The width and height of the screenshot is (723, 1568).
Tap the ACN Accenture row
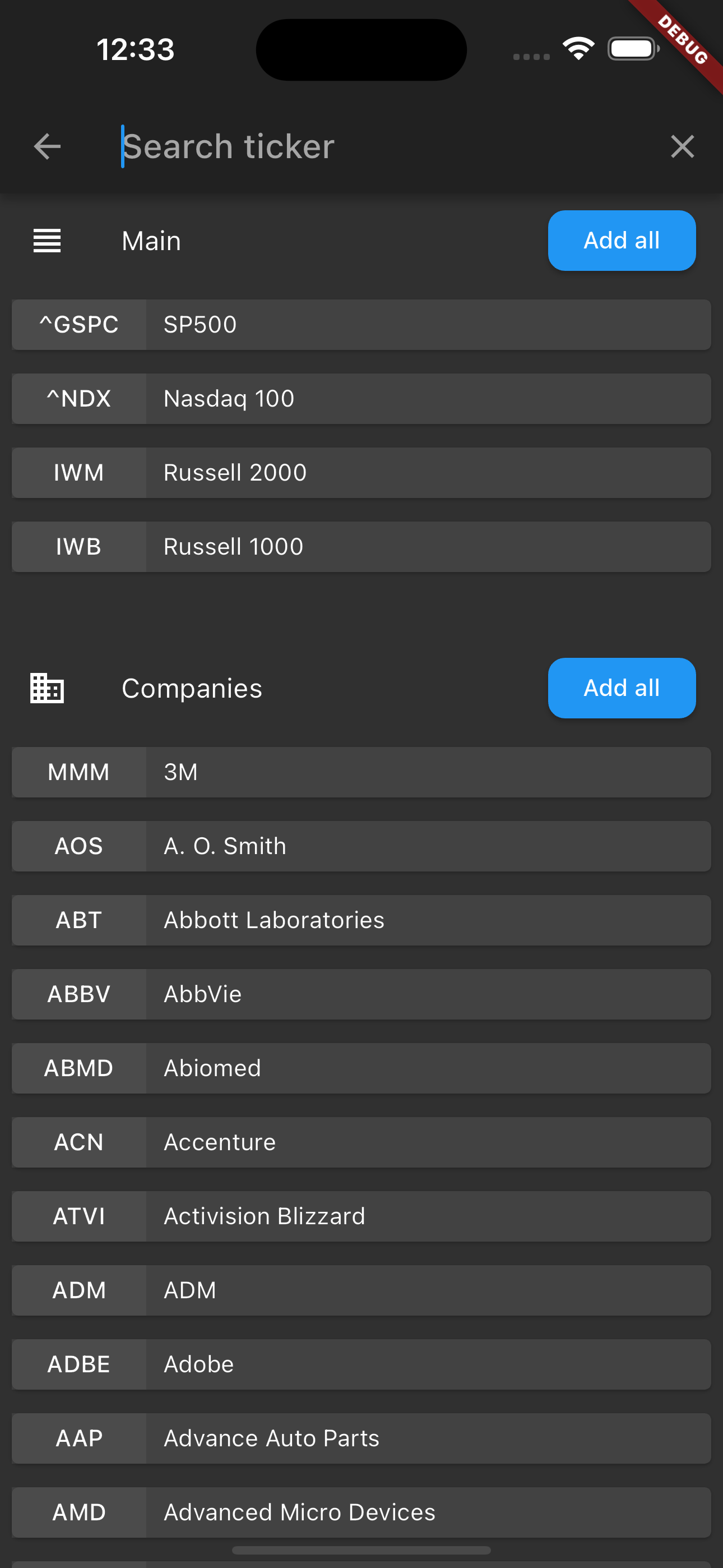pos(361,1142)
